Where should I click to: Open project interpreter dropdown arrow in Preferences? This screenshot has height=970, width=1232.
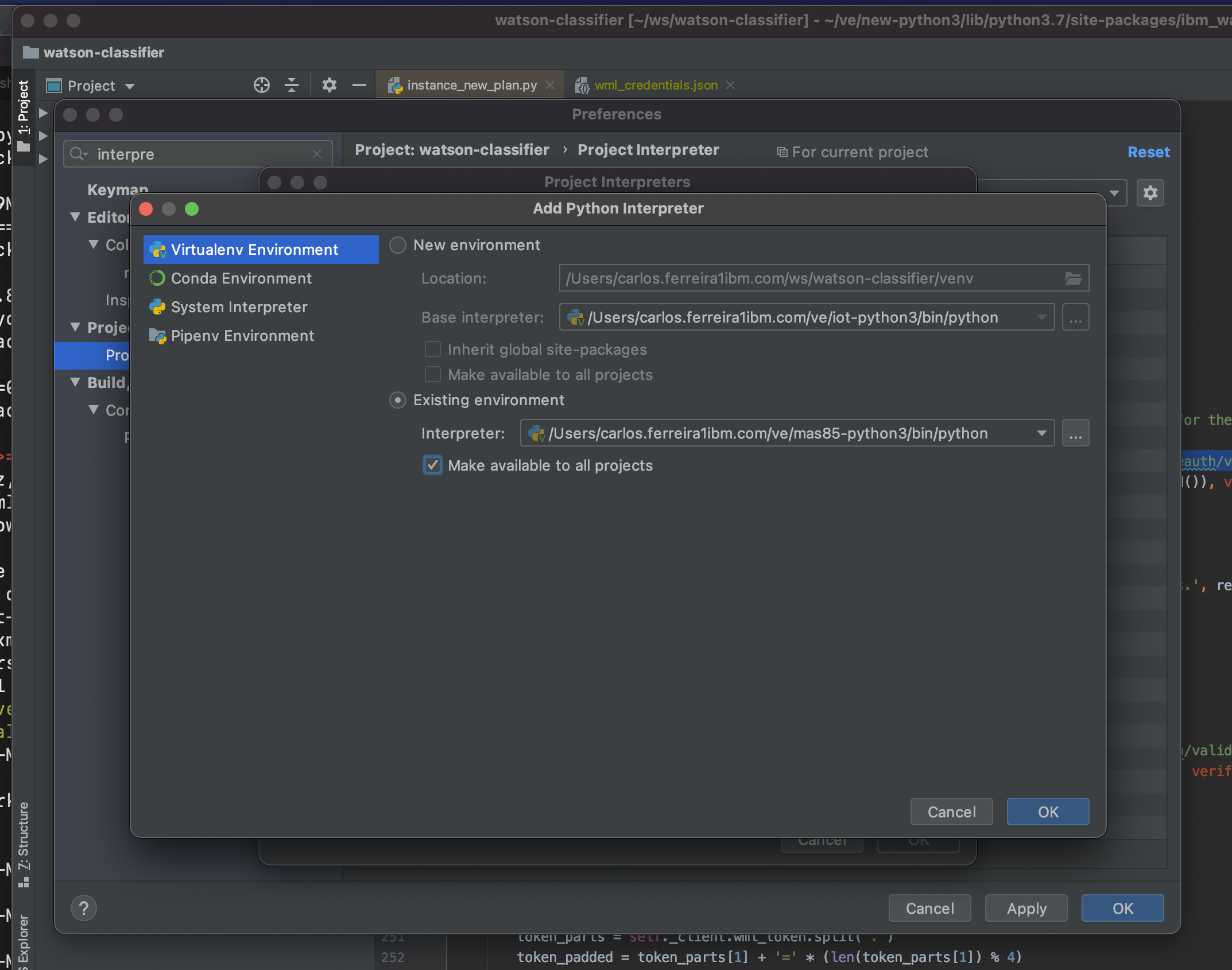(1114, 193)
